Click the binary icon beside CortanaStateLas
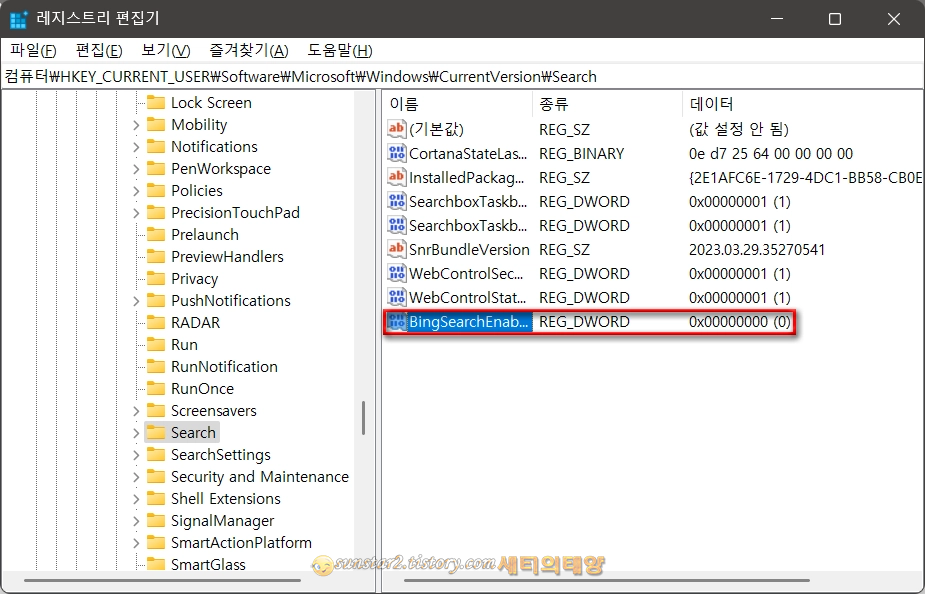This screenshot has height=594, width=925. (x=393, y=153)
